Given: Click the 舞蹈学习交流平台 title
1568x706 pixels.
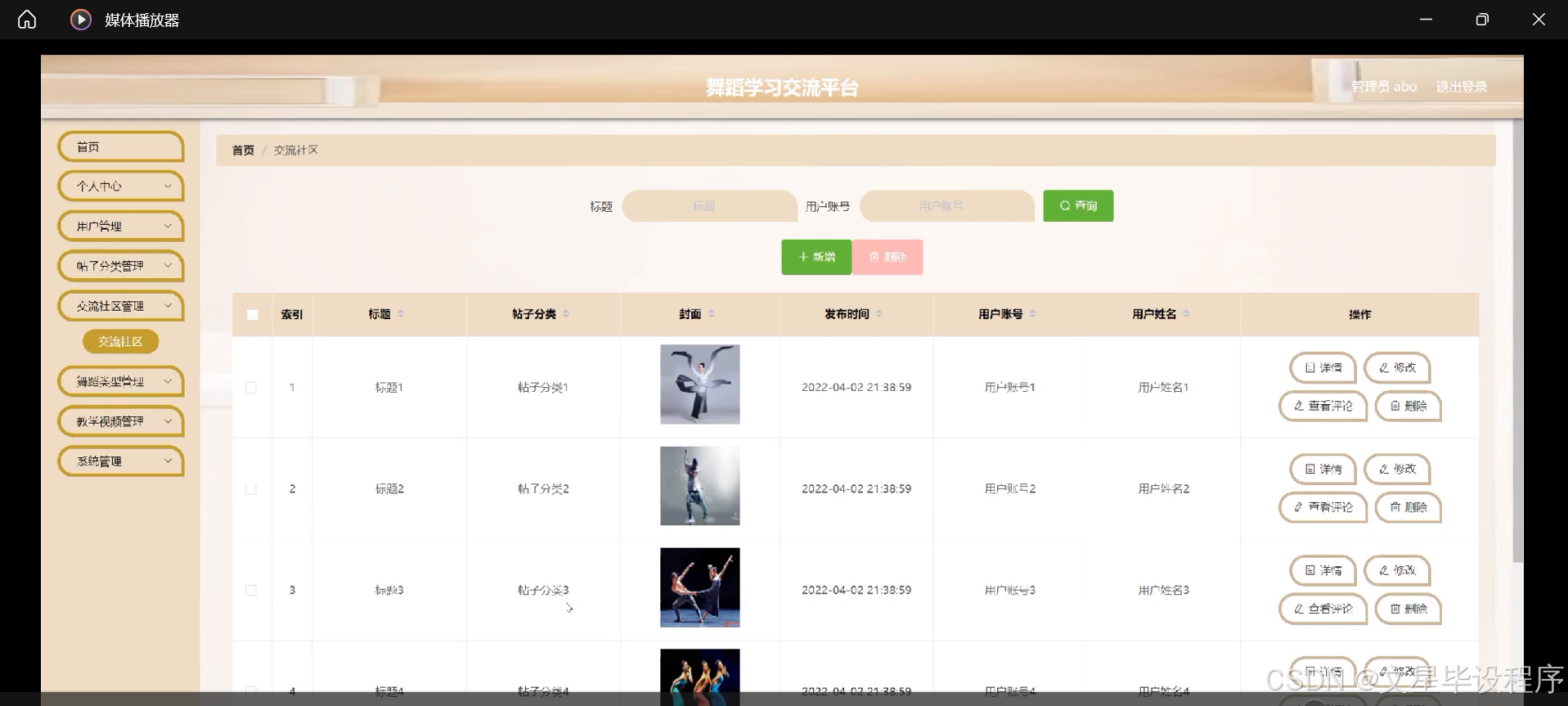Looking at the screenshot, I should [783, 88].
